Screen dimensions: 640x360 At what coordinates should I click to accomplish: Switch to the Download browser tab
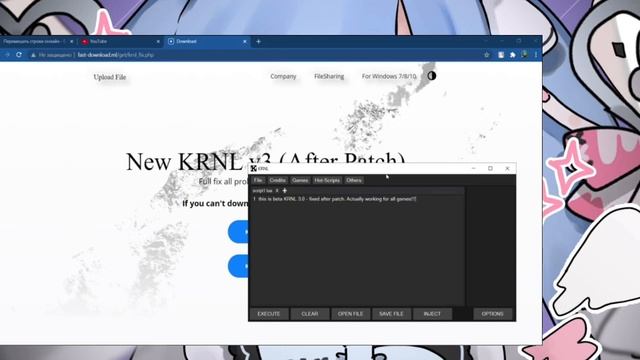pyautogui.click(x=207, y=42)
